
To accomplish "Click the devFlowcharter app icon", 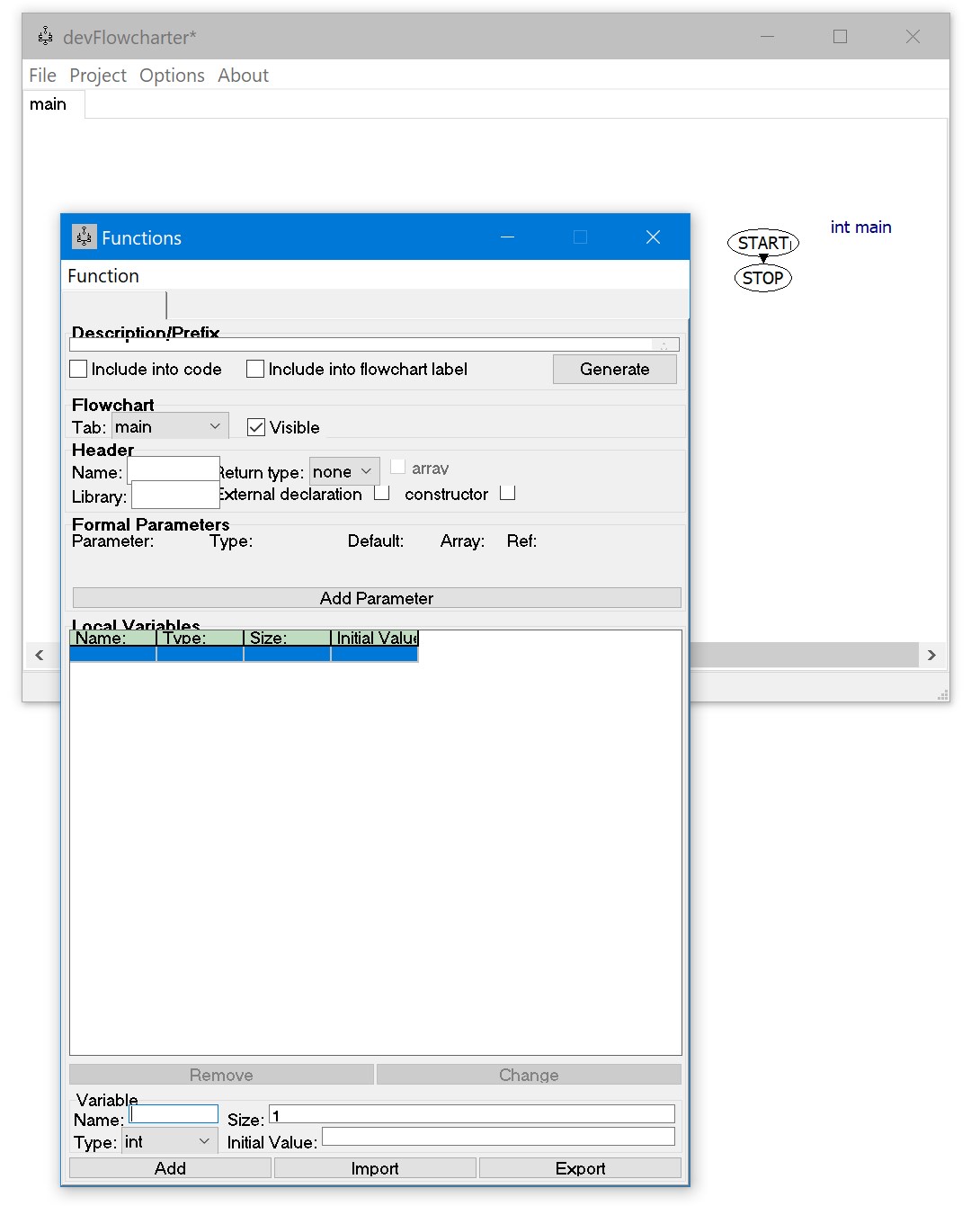I will 45,37.
